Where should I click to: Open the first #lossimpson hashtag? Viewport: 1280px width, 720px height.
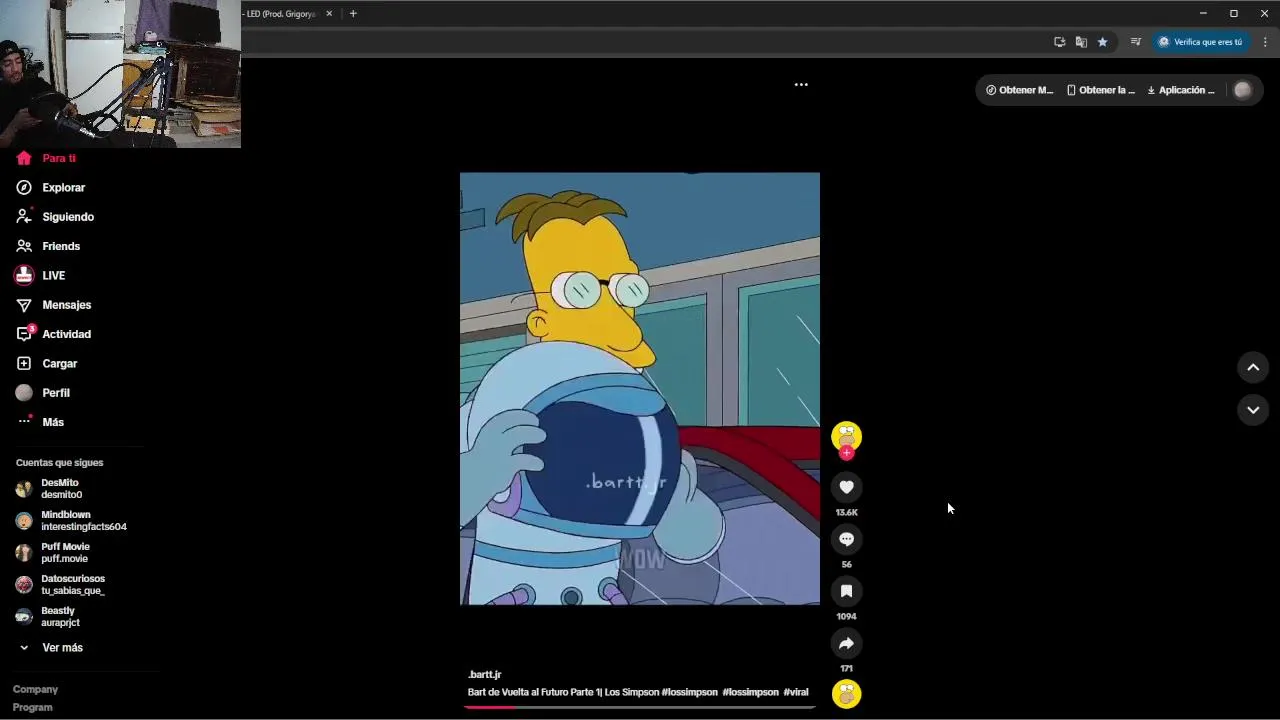point(690,692)
